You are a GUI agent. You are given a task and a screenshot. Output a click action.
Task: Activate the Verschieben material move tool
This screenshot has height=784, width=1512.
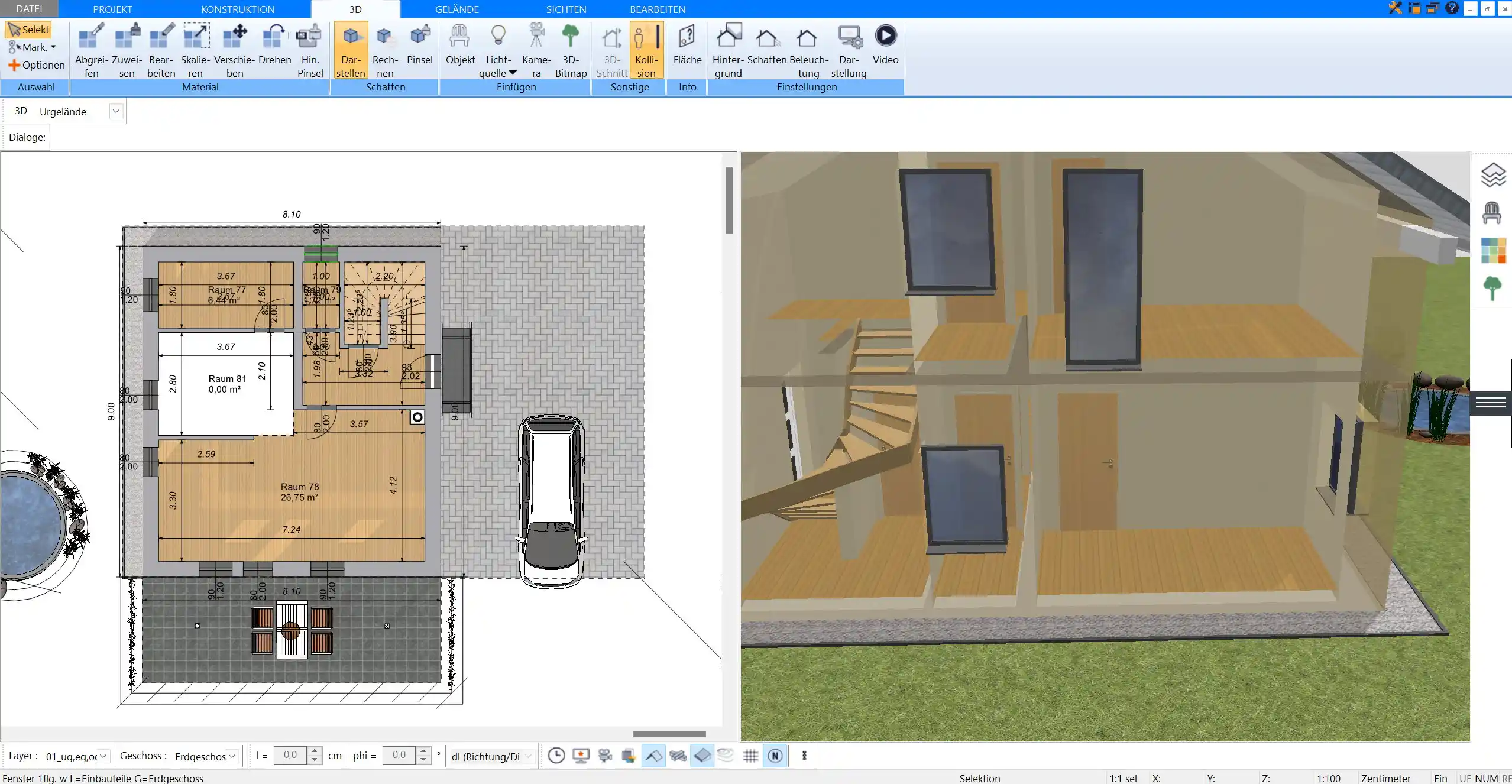coord(234,50)
